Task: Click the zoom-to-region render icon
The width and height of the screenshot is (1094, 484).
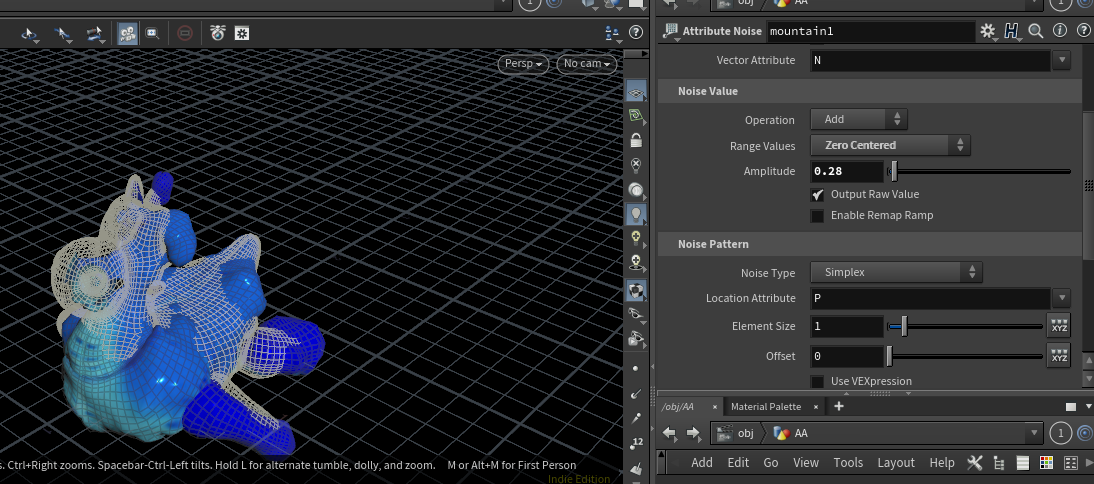Action: point(152,33)
